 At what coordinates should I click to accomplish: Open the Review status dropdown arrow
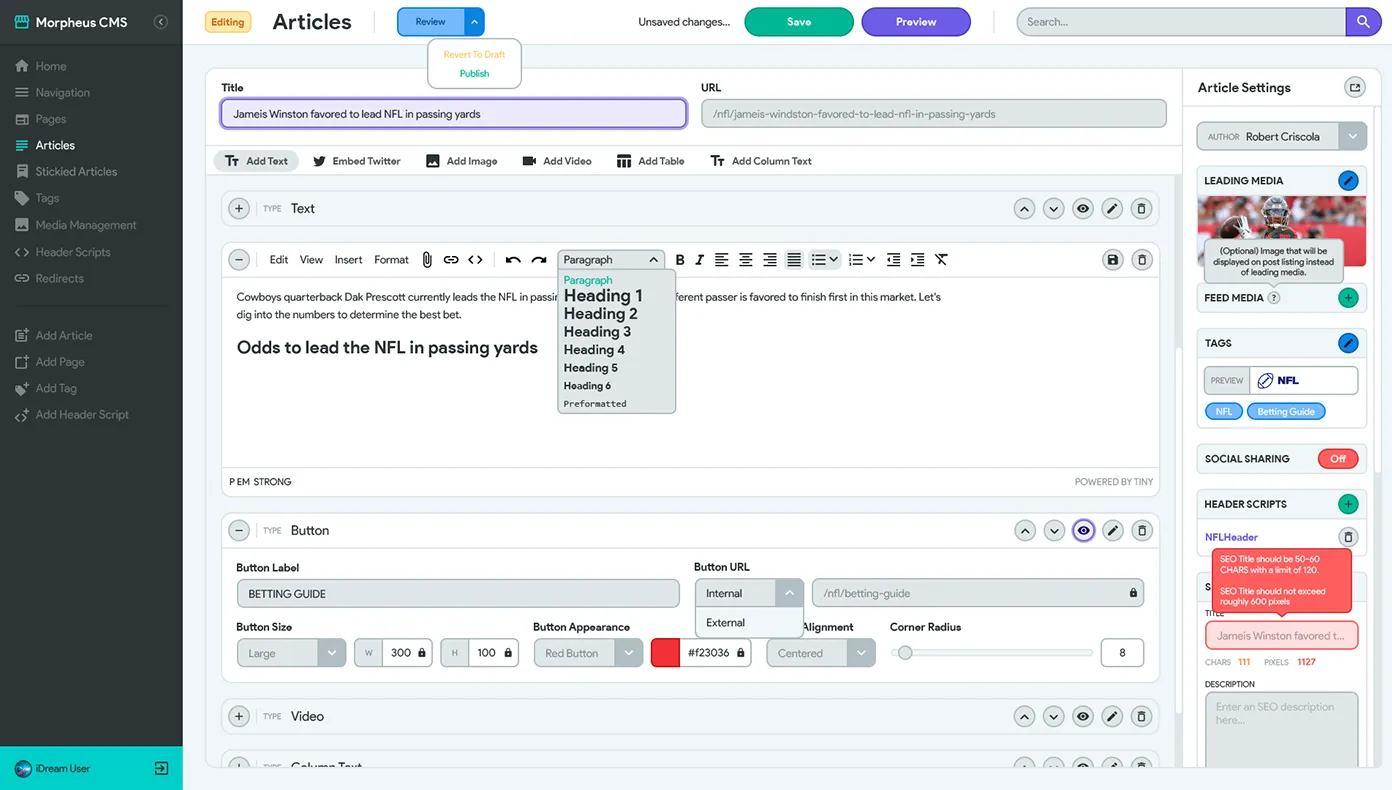[475, 22]
